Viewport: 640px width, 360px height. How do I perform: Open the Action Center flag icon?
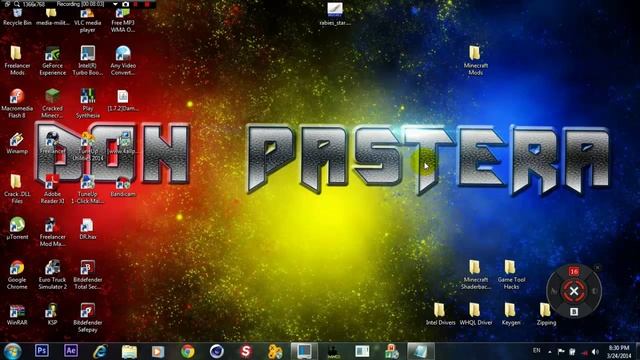point(561,352)
